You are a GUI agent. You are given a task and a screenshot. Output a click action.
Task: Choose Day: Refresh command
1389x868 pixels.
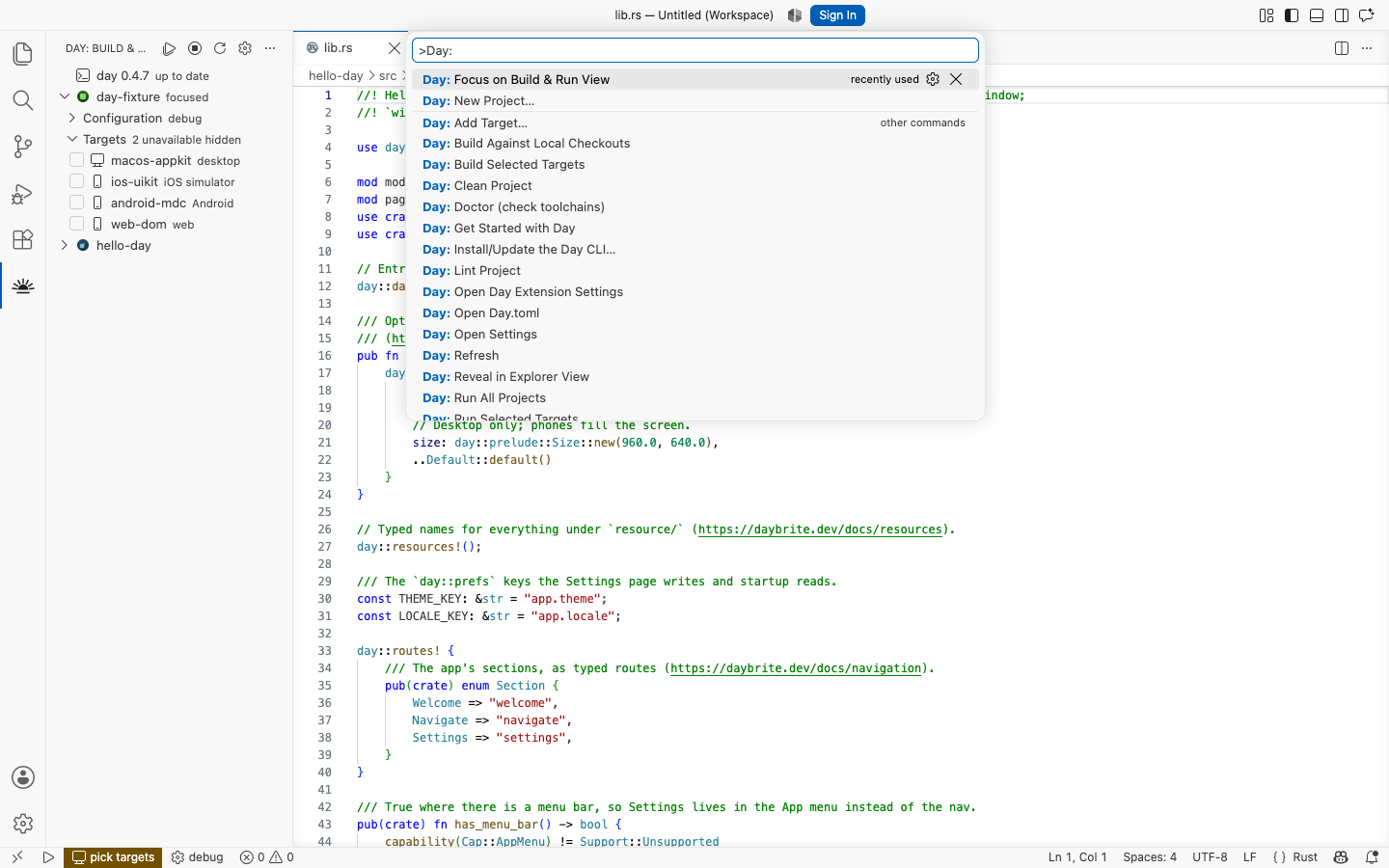(695, 356)
